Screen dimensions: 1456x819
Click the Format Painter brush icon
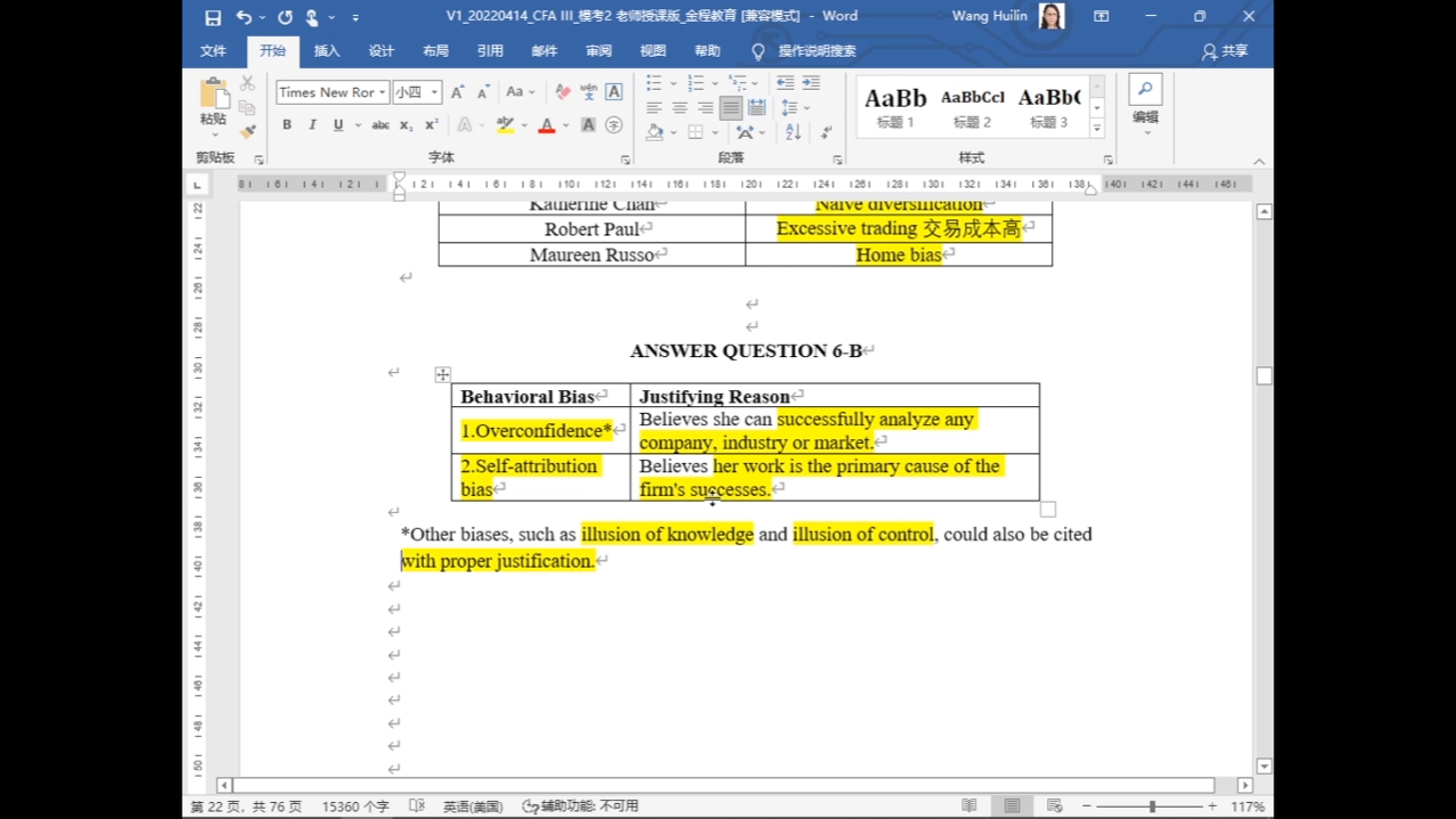coord(248,132)
